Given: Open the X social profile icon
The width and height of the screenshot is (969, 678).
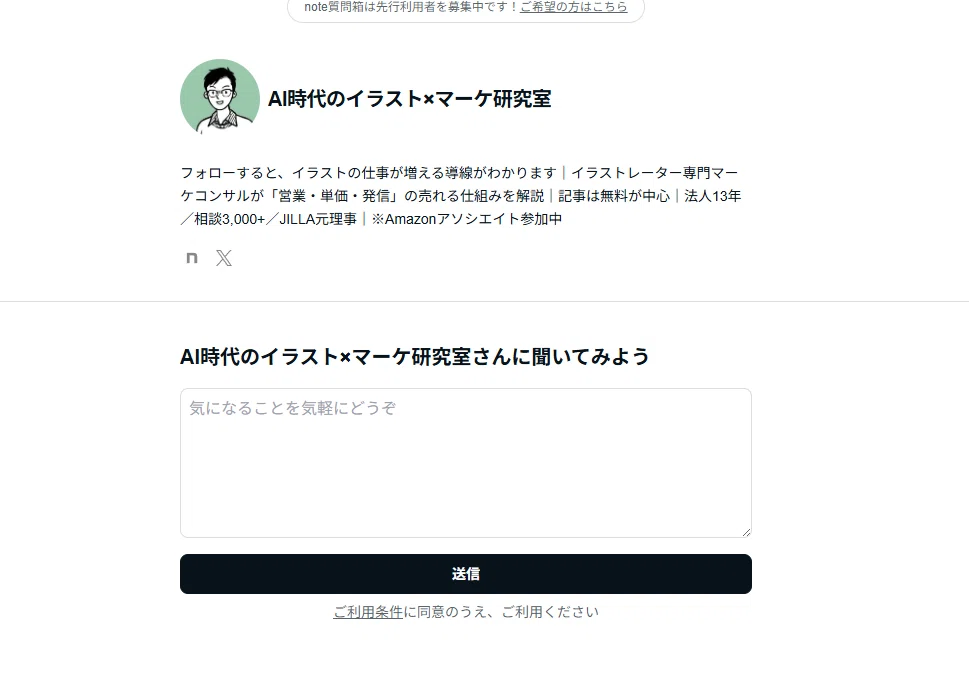Looking at the screenshot, I should [224, 258].
